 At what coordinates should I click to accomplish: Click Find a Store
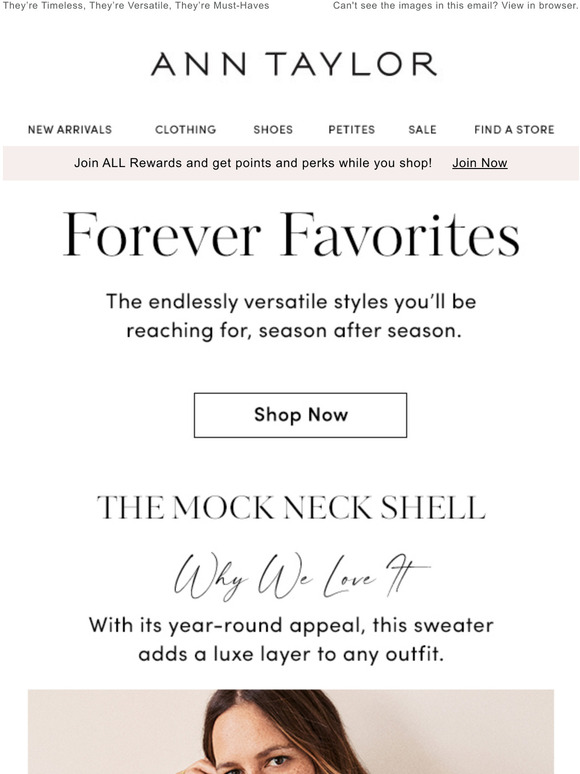514,130
